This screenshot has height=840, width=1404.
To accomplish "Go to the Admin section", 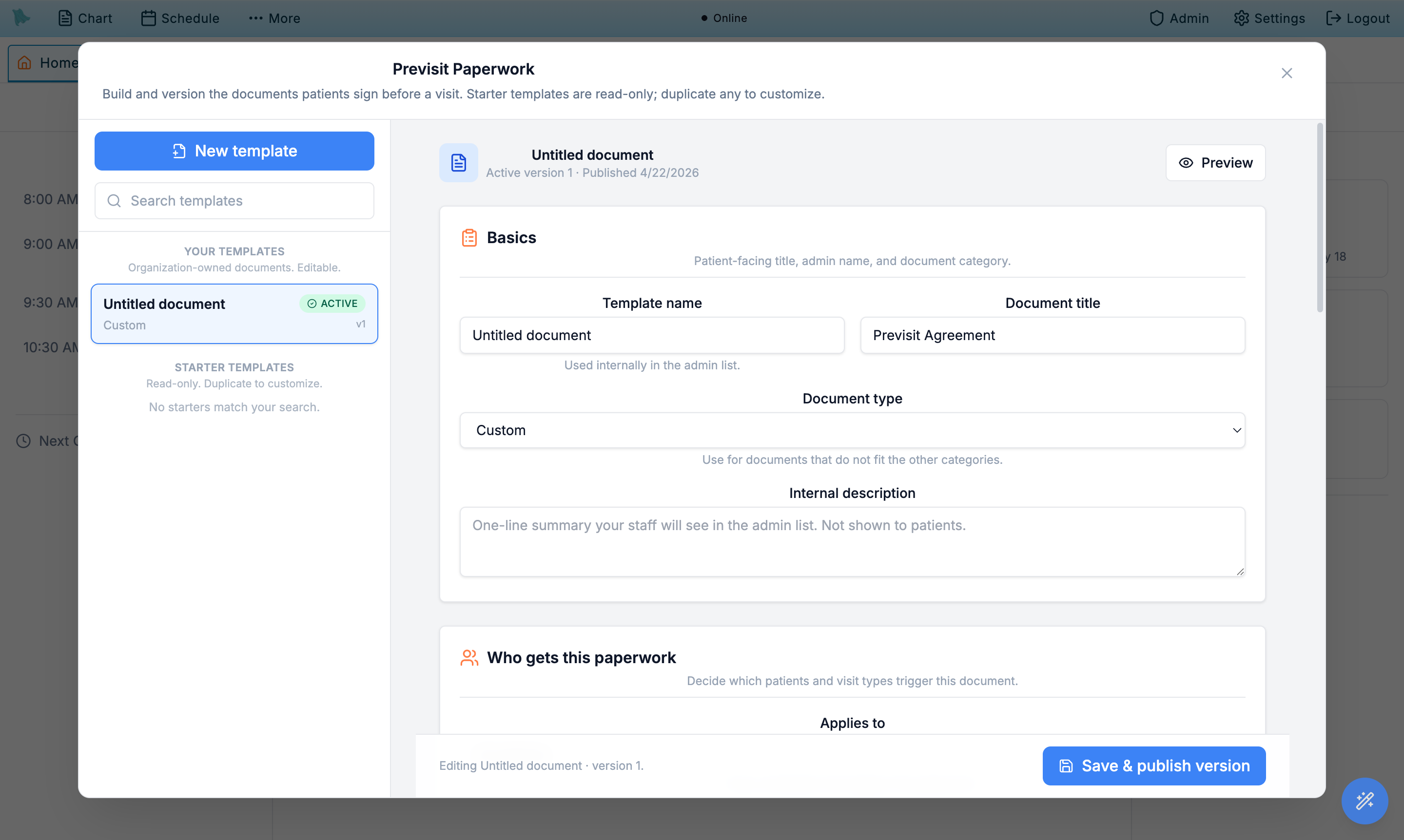I will [x=1179, y=18].
